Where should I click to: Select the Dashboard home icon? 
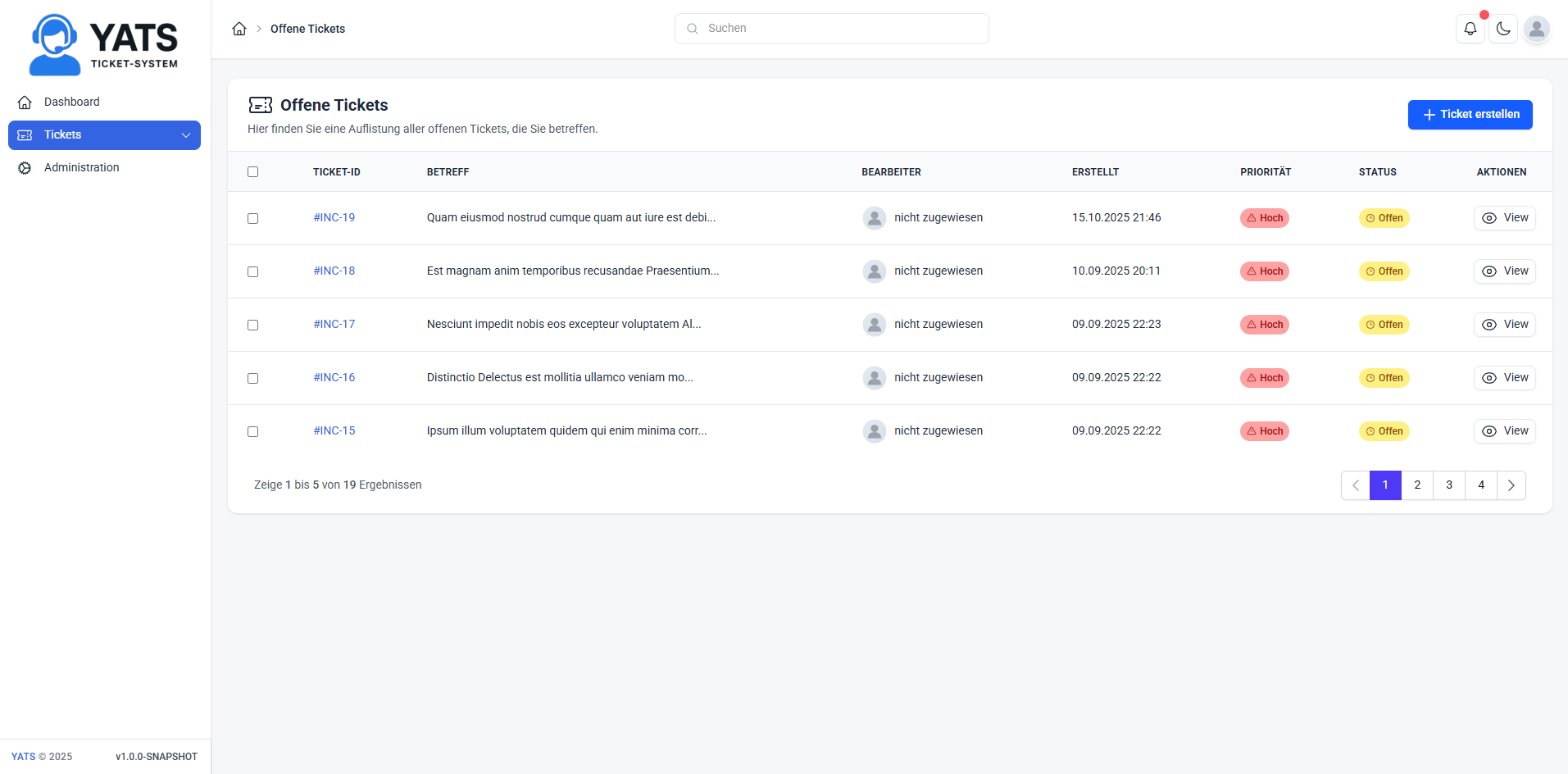coord(25,102)
